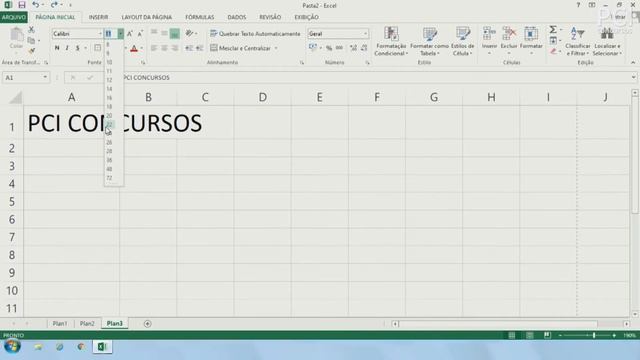The height and width of the screenshot is (360, 640).
Task: Switch to the DADOS tab
Action: (x=237, y=17)
